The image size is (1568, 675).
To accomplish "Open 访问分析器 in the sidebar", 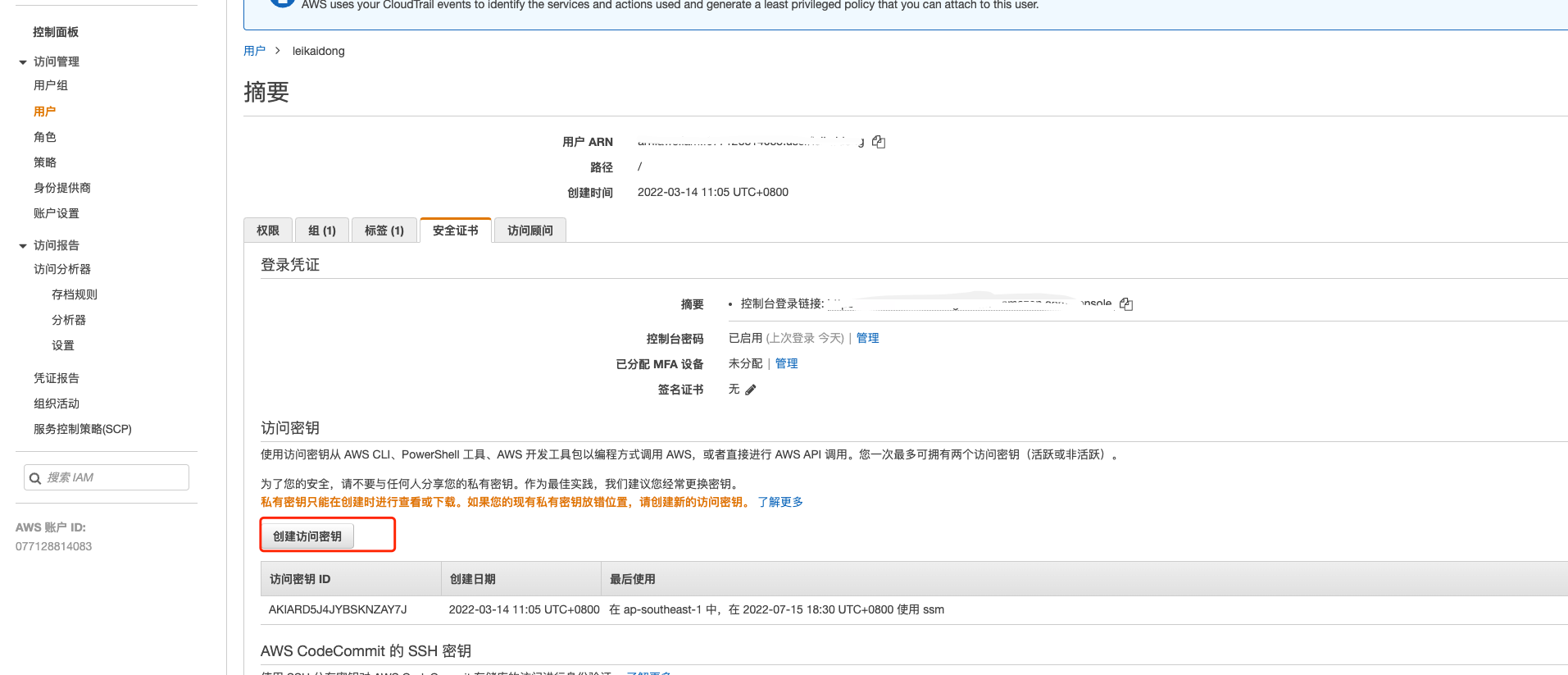I will 62,269.
